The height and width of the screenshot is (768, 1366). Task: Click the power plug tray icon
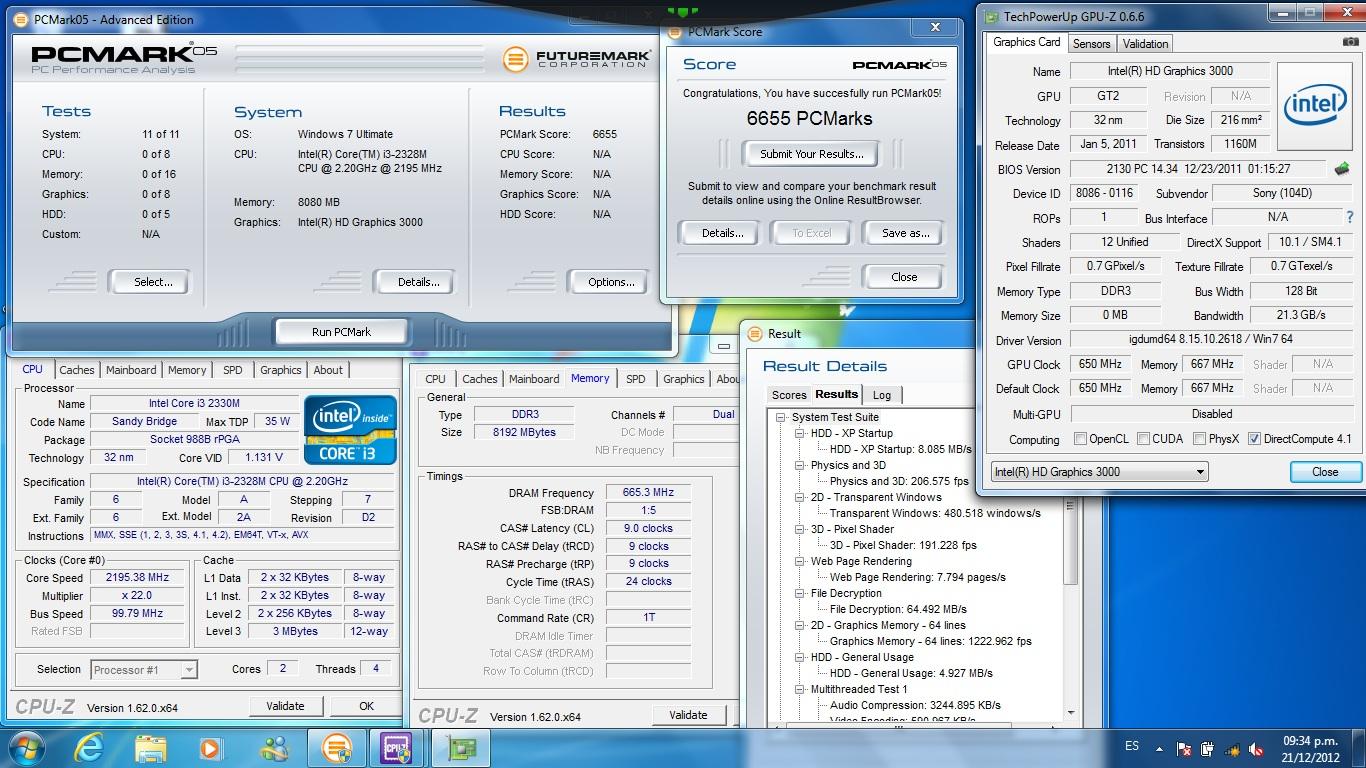[x=1208, y=748]
